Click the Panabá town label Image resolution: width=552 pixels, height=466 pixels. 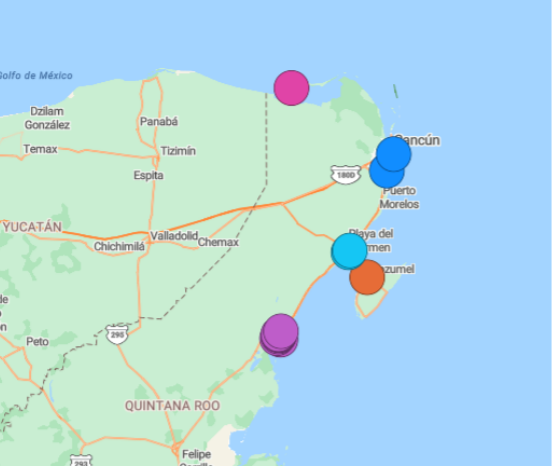[159, 122]
